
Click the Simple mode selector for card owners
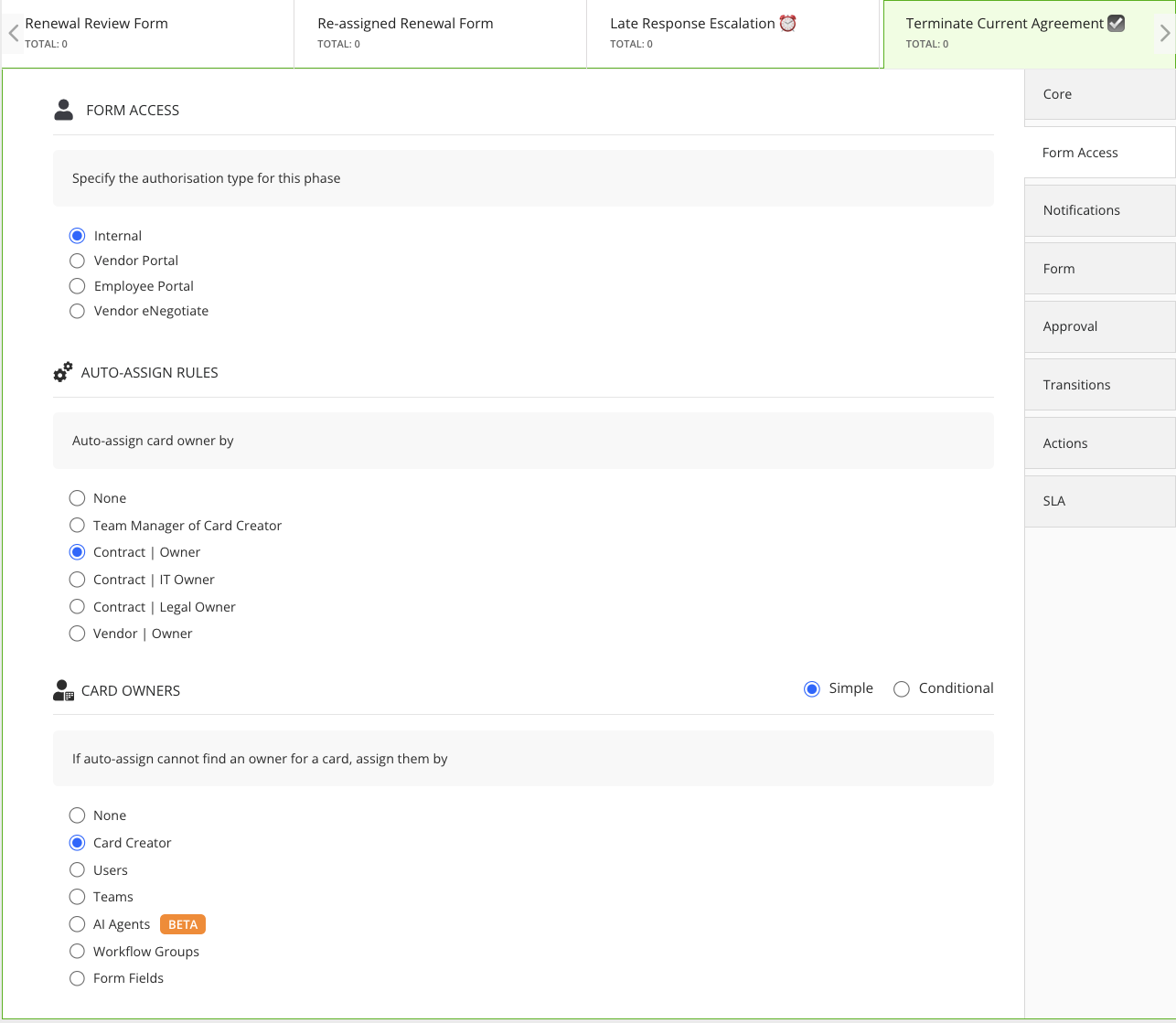point(812,688)
